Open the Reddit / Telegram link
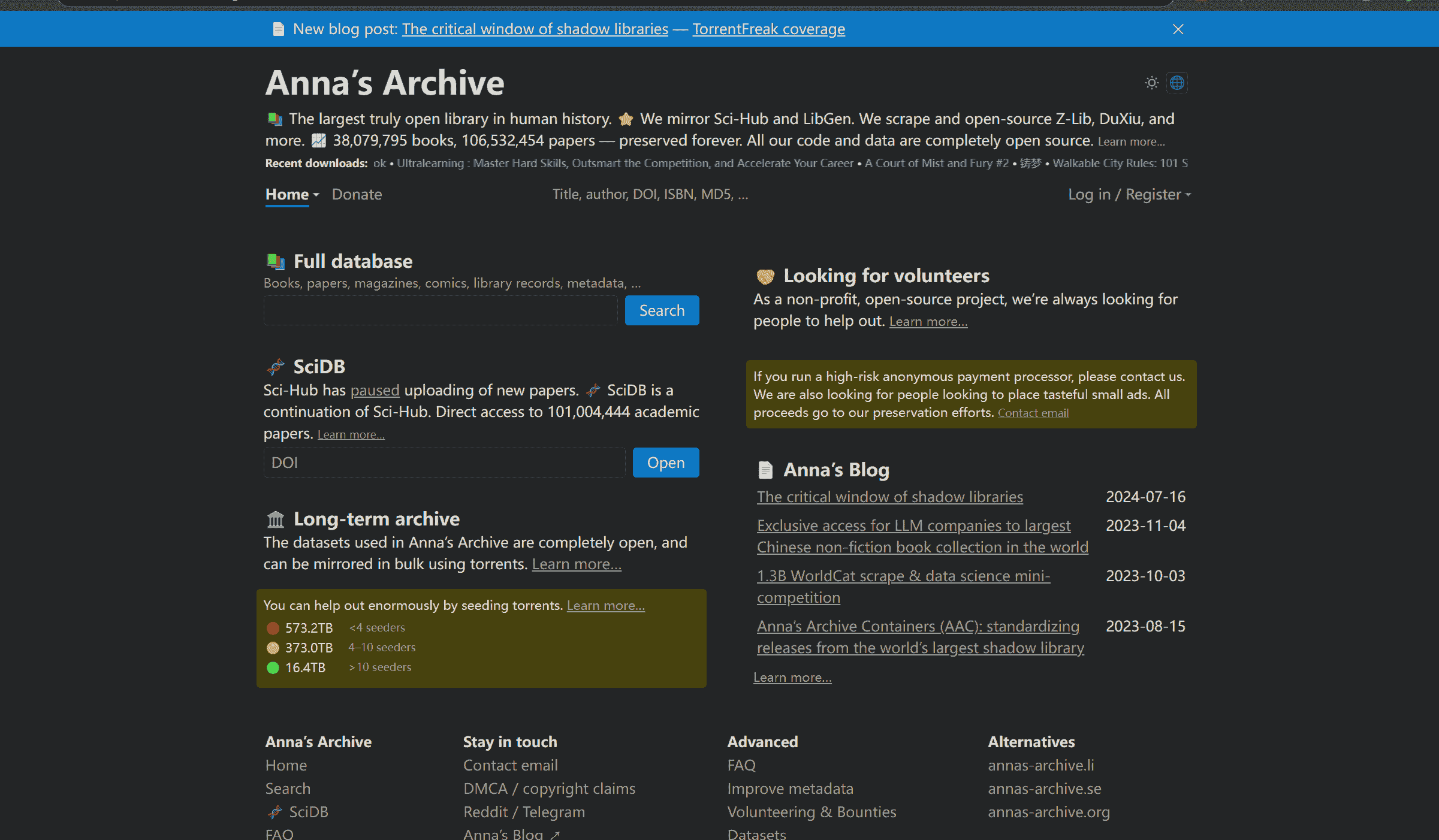 tap(524, 812)
